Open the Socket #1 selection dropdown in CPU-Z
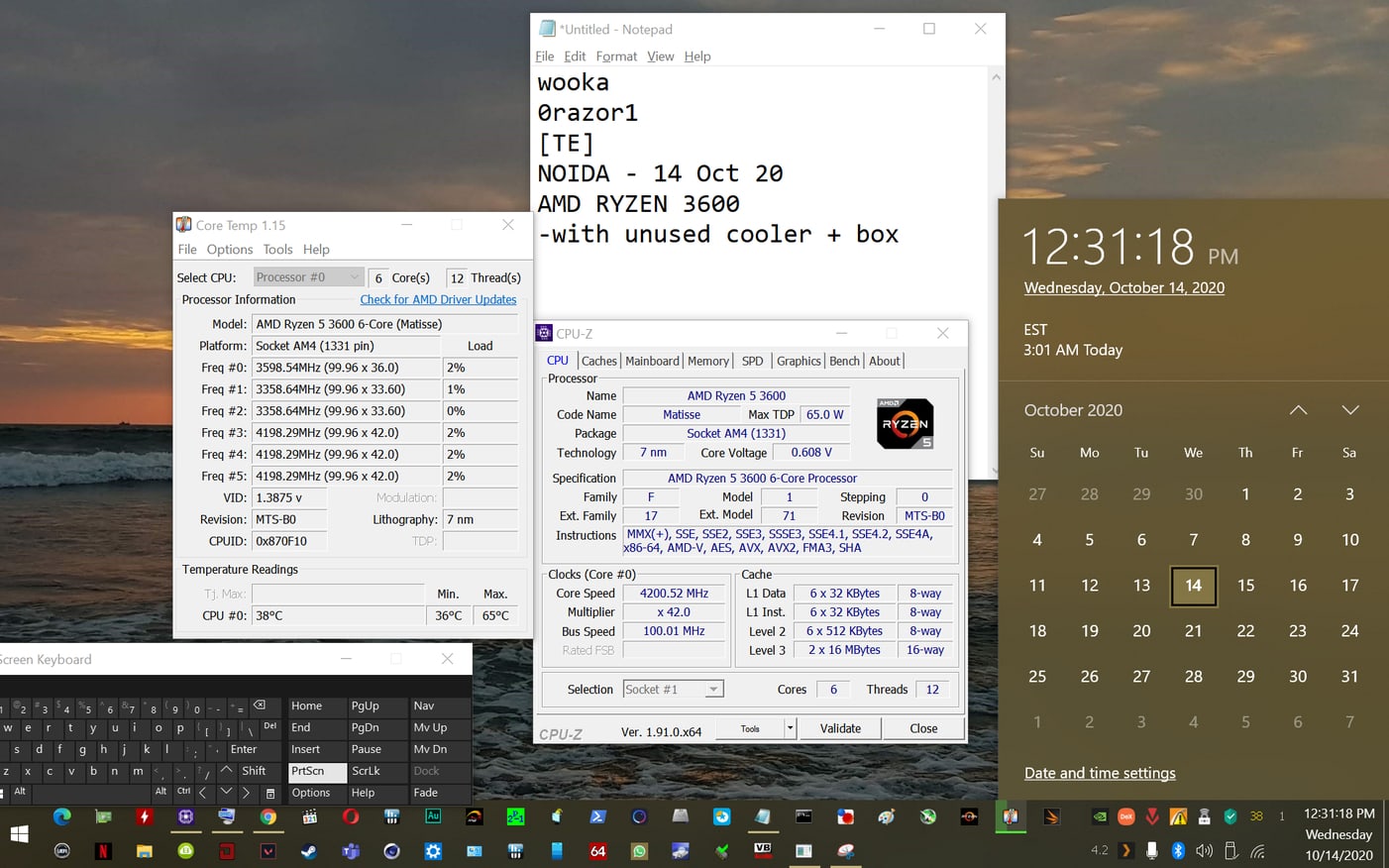Screen dimensions: 1389x868 [x=674, y=690]
